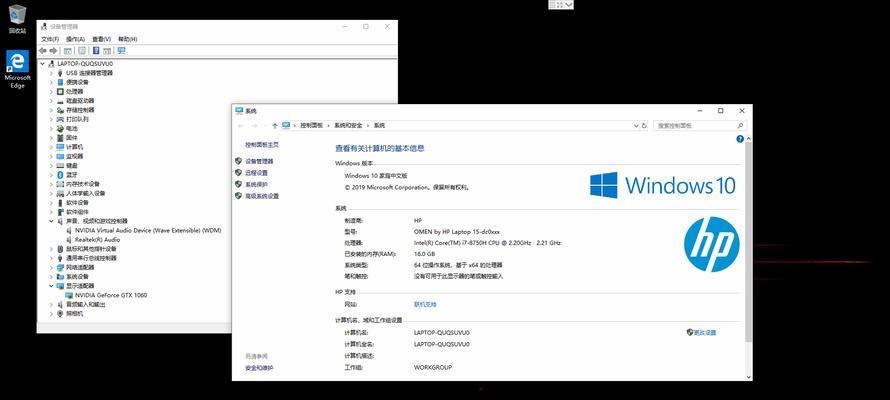Expand the 监视器 monitors node
Screen dimensions: 890x400
[x=51, y=156]
